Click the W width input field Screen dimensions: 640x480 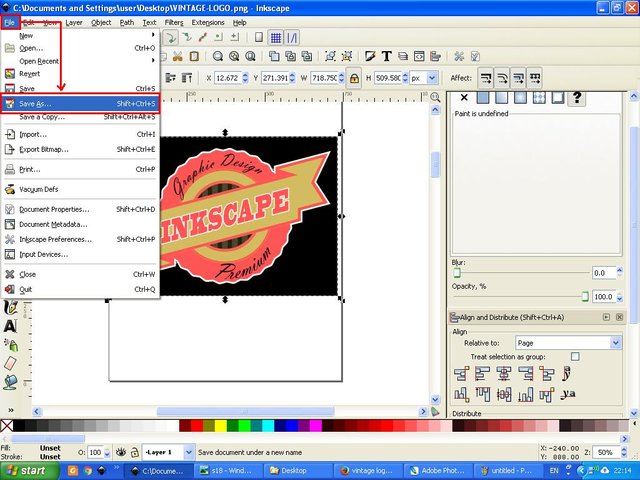[x=324, y=78]
